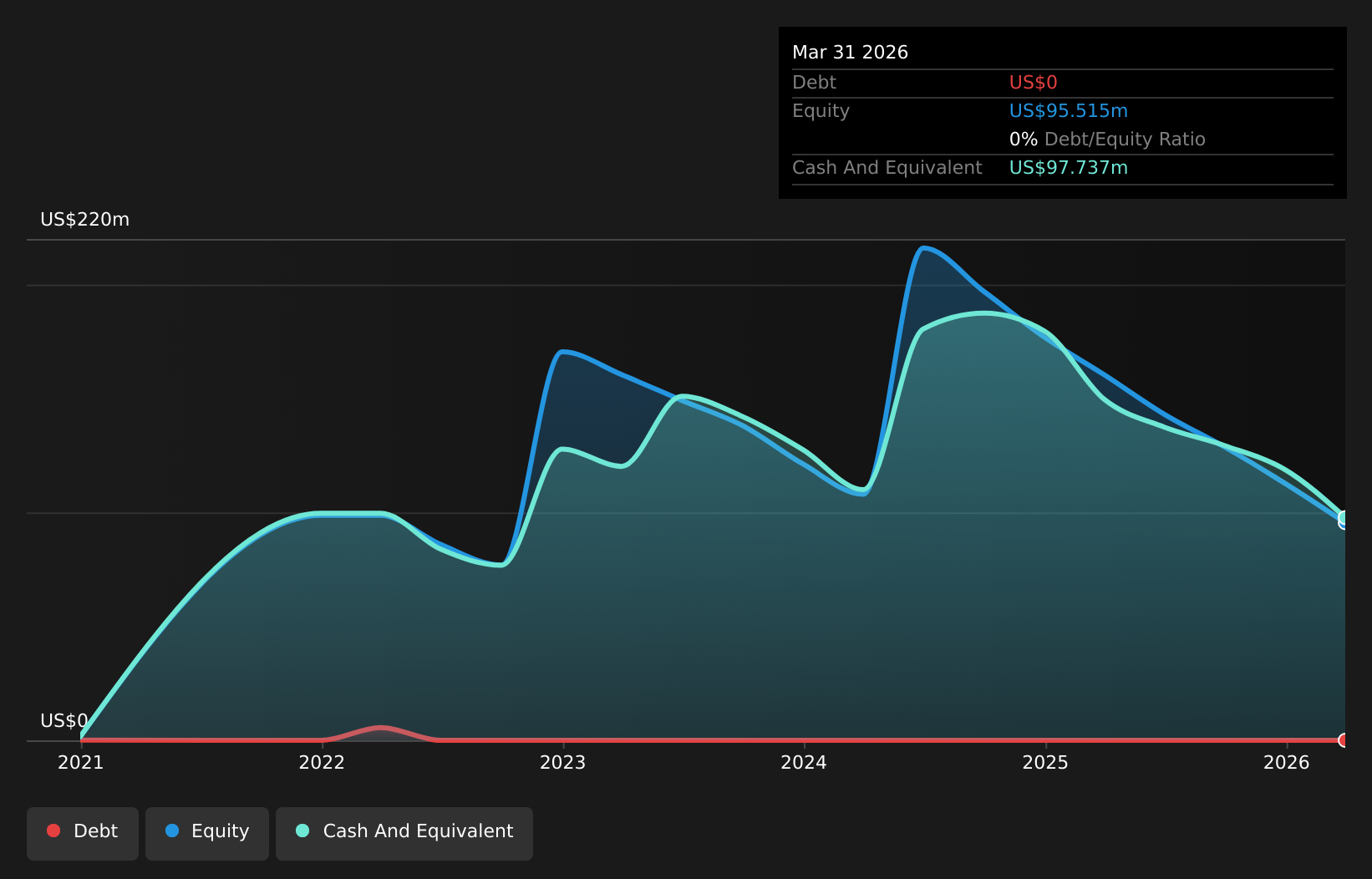Toggle the Equity legend button
Image resolution: width=1372 pixels, height=879 pixels.
click(207, 833)
